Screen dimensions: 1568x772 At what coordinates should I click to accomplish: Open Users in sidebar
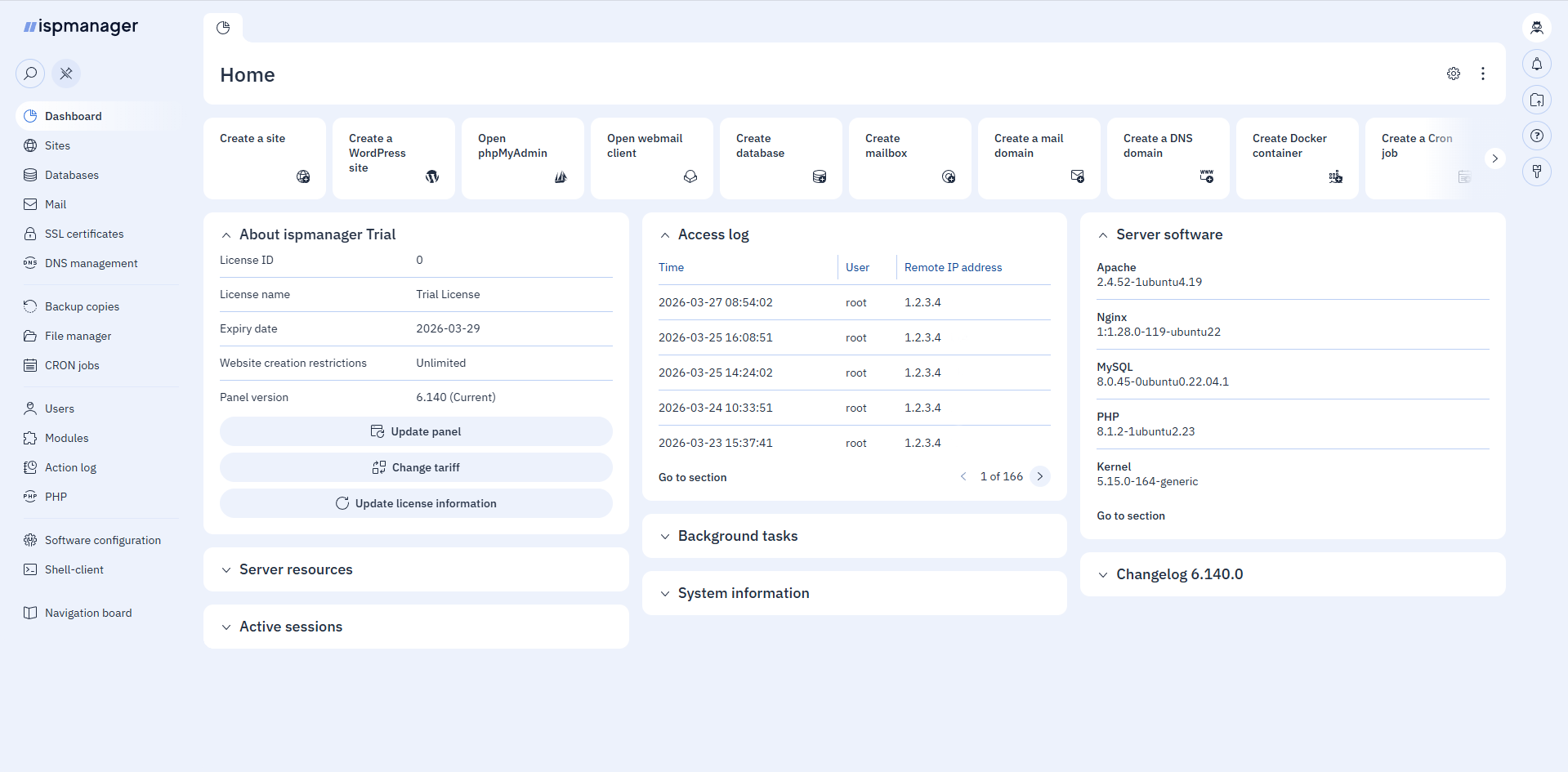pyautogui.click(x=97, y=408)
